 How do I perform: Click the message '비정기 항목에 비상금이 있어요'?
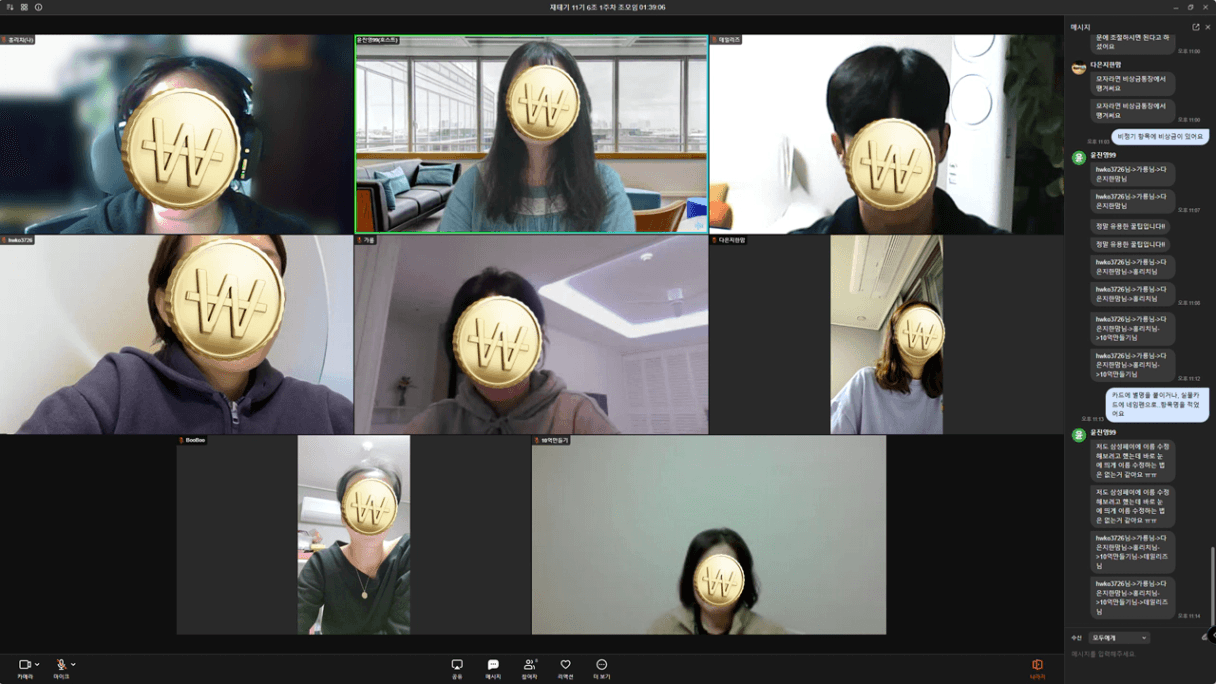point(1160,136)
